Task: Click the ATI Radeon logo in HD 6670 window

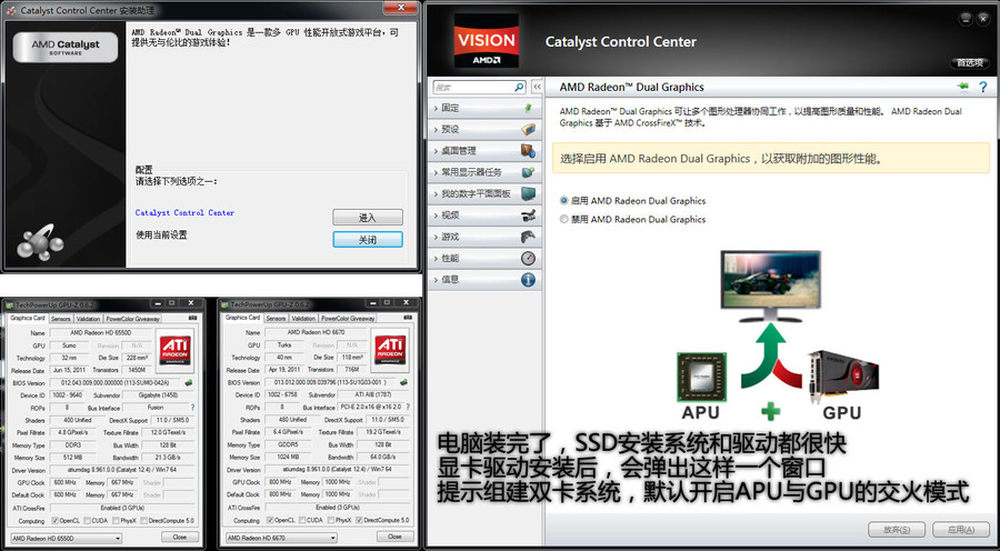Action: pos(390,349)
